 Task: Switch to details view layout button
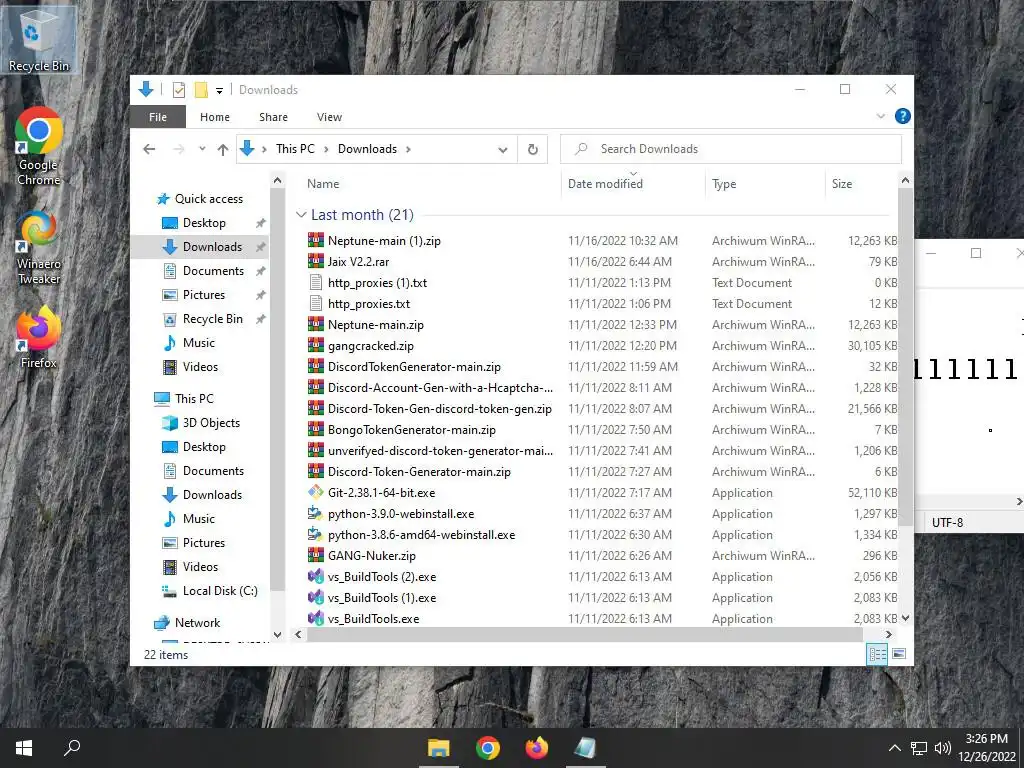876,654
